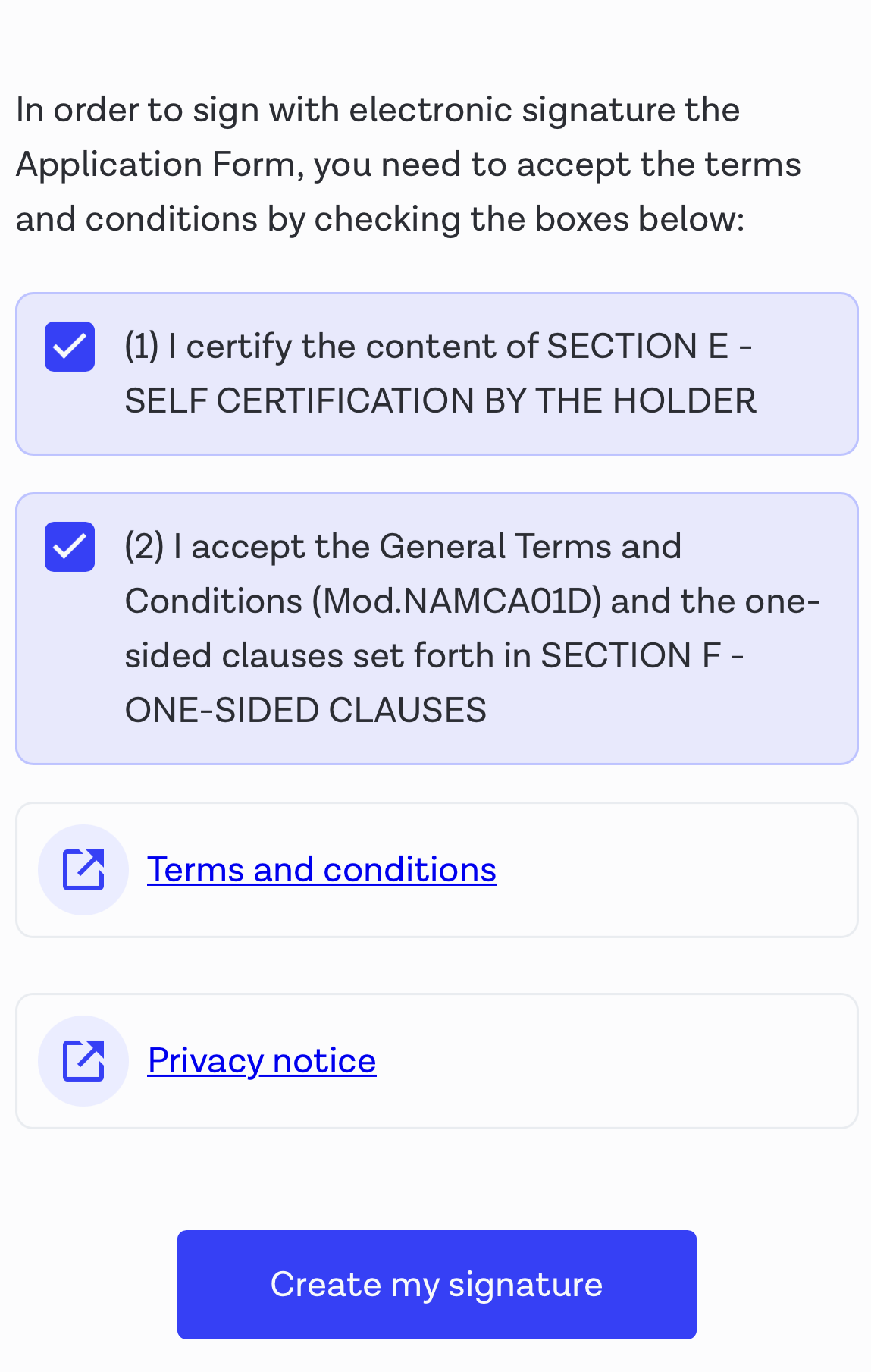Toggle option (2) via its accept label text
Screen dimensions: 871x1372
(472, 628)
